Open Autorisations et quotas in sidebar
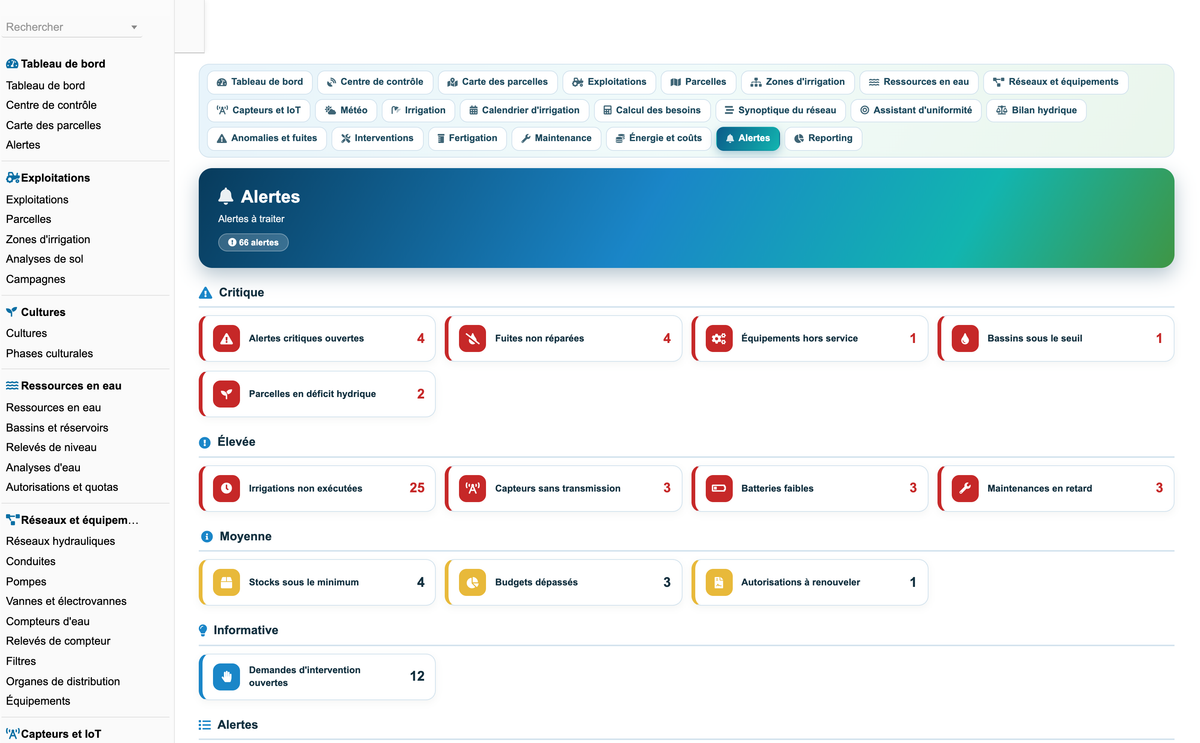The image size is (1200, 743). 62,487
